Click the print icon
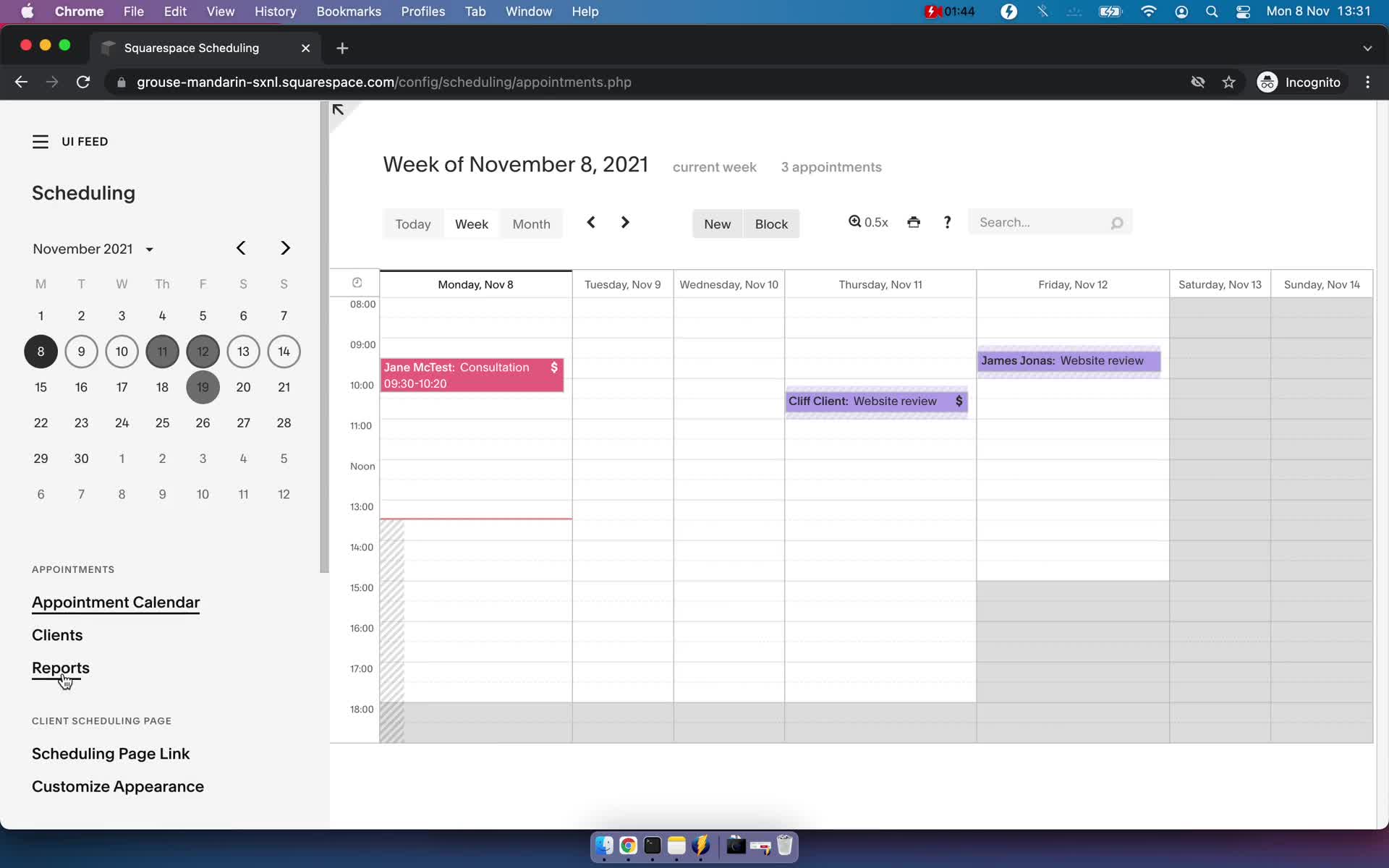The image size is (1389, 868). click(x=913, y=222)
